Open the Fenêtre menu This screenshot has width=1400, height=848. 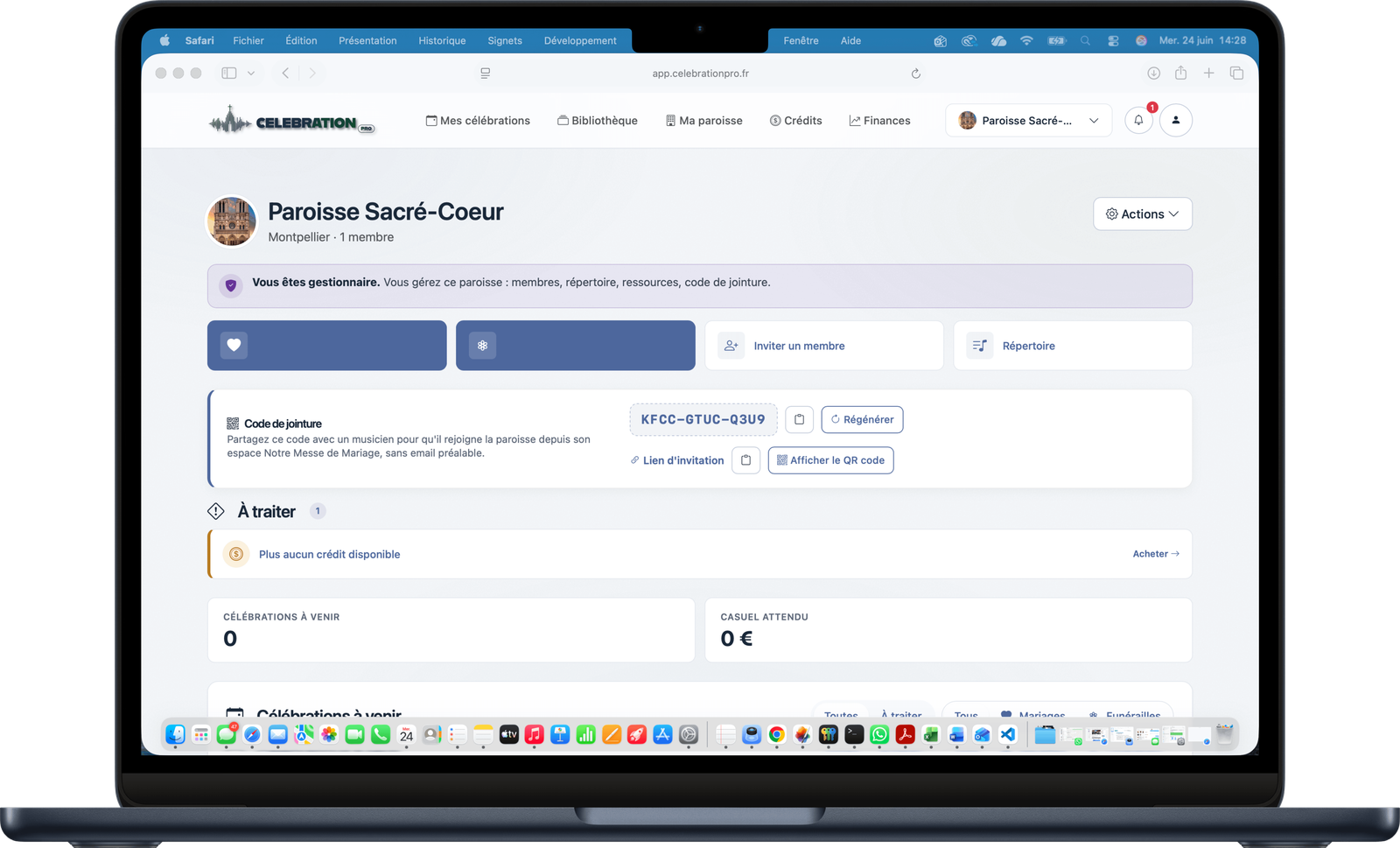pyautogui.click(x=801, y=41)
